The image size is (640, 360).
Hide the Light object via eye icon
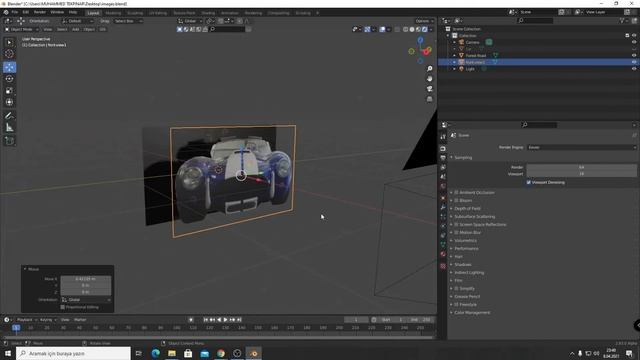(634, 69)
